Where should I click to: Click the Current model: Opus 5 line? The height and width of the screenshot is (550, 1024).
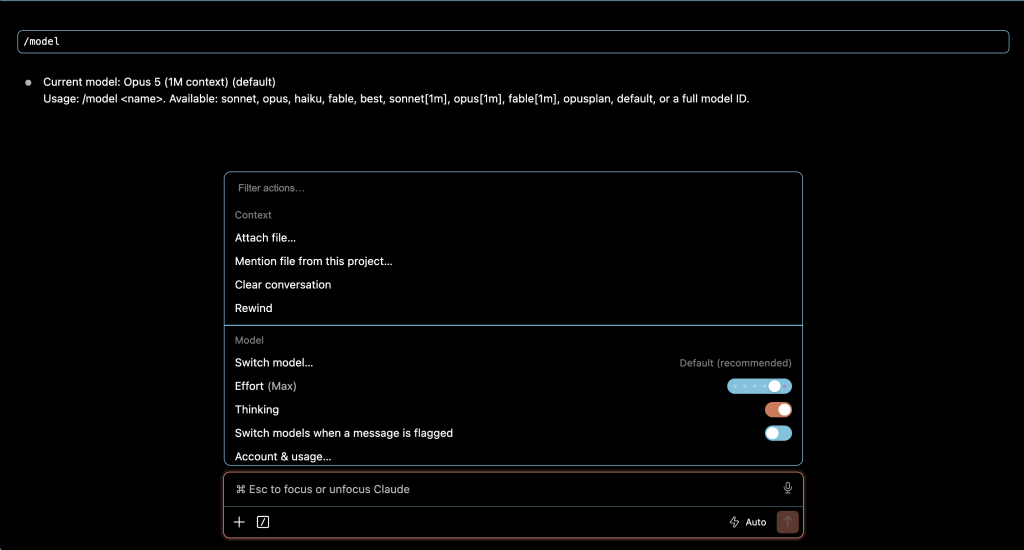pyautogui.click(x=159, y=82)
